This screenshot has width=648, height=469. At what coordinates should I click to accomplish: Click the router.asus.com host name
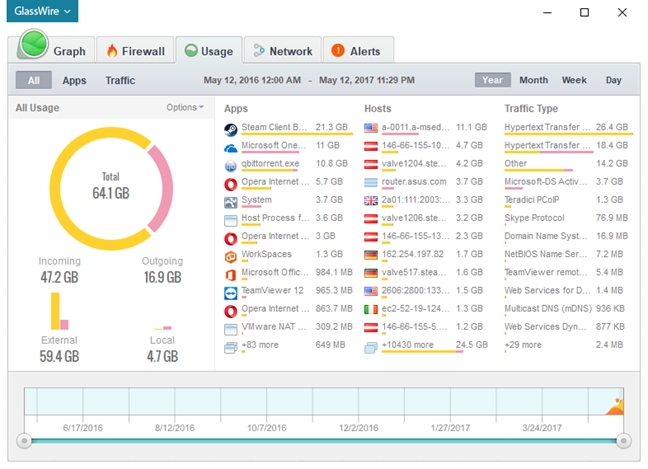(x=414, y=181)
